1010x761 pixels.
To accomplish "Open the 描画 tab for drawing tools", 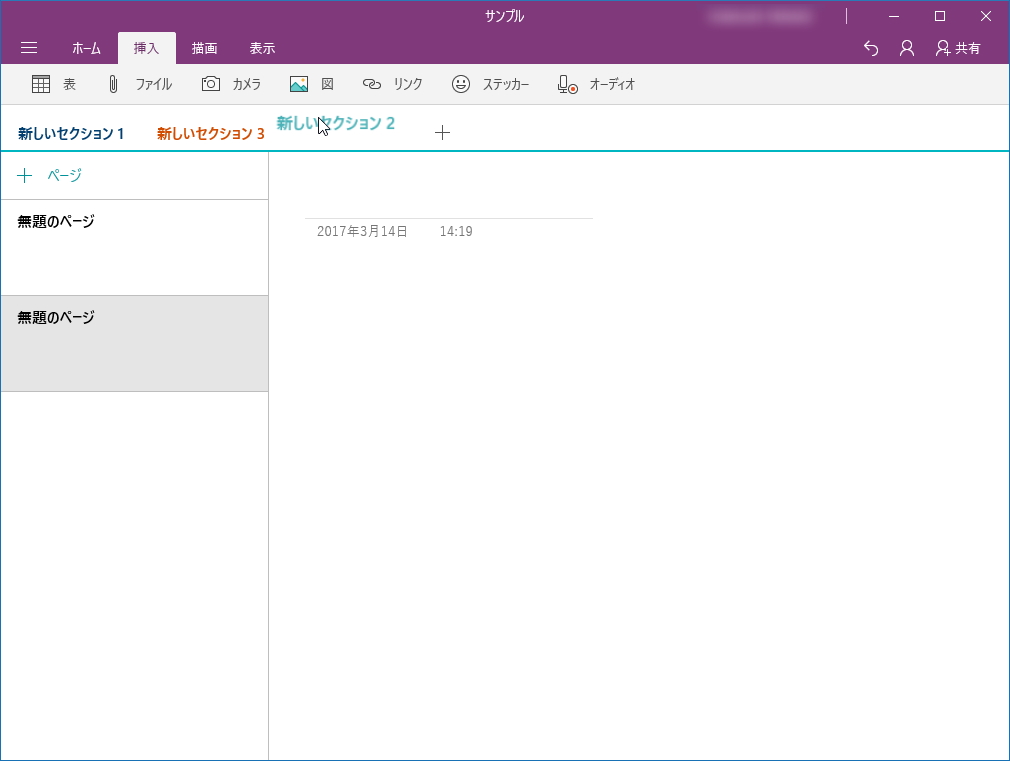I will (204, 47).
